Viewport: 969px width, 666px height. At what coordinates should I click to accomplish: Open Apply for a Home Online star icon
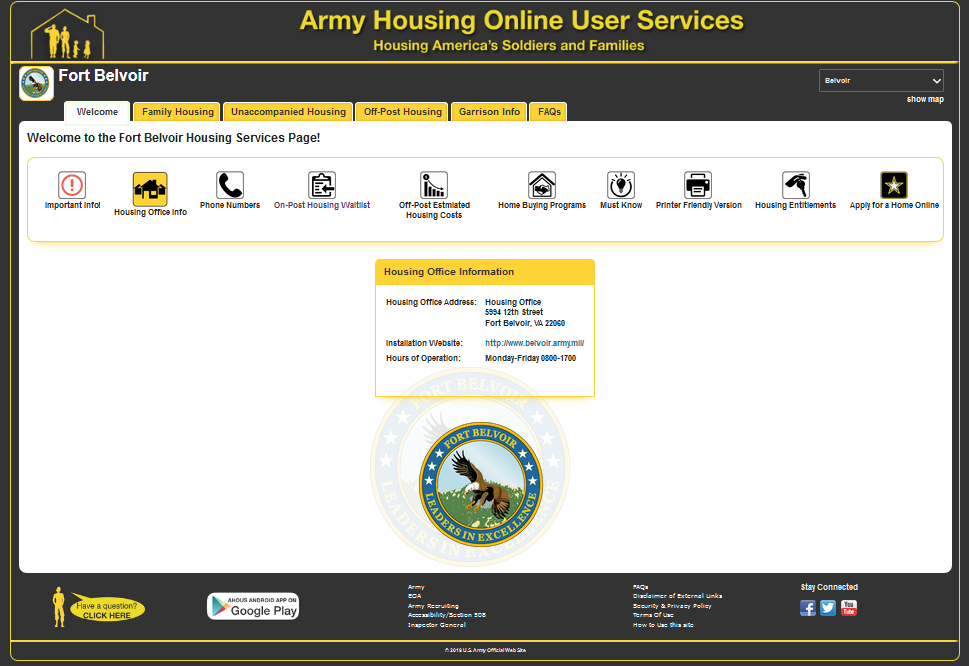[x=894, y=185]
